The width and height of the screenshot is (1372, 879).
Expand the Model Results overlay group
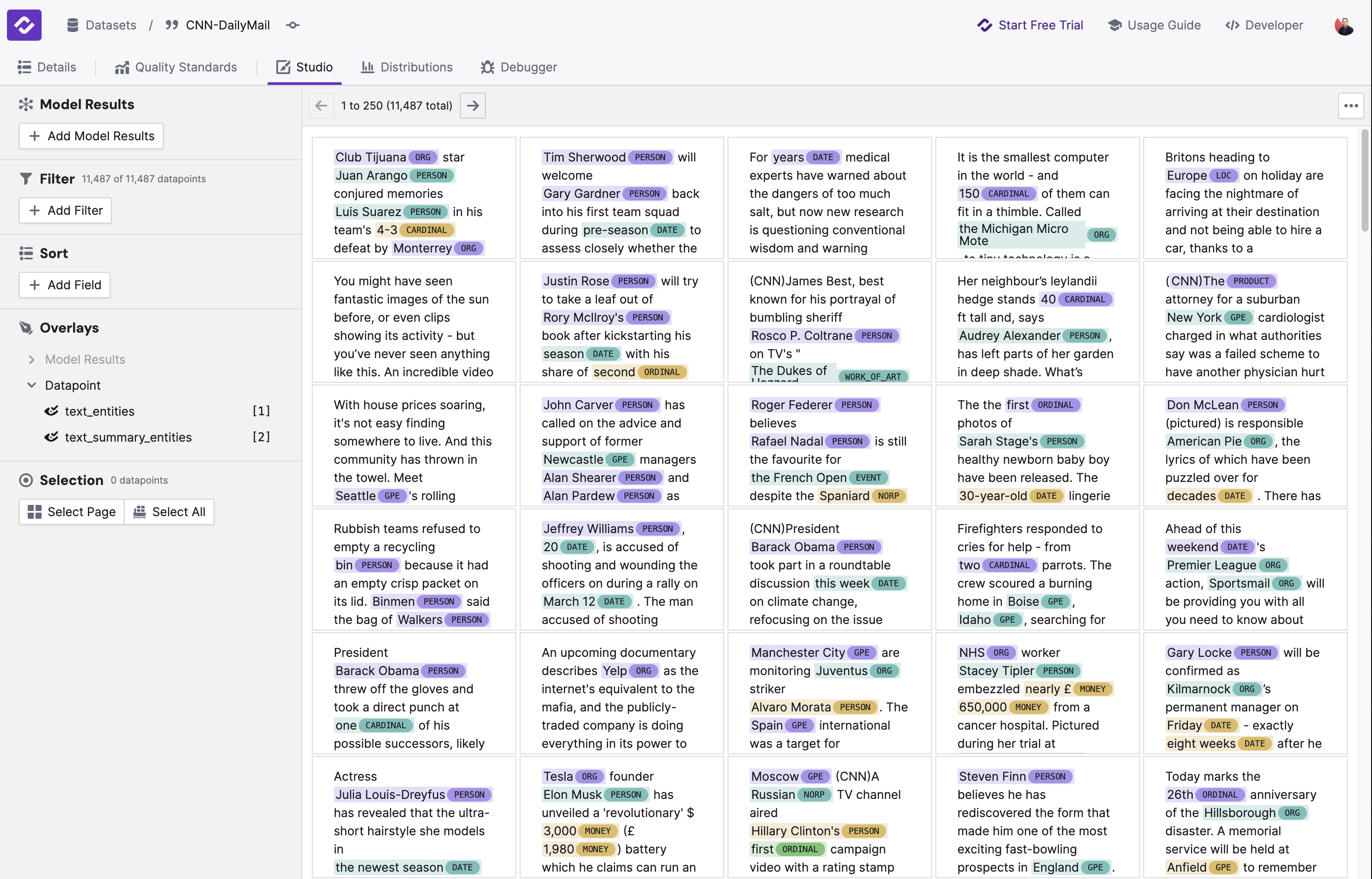31,359
